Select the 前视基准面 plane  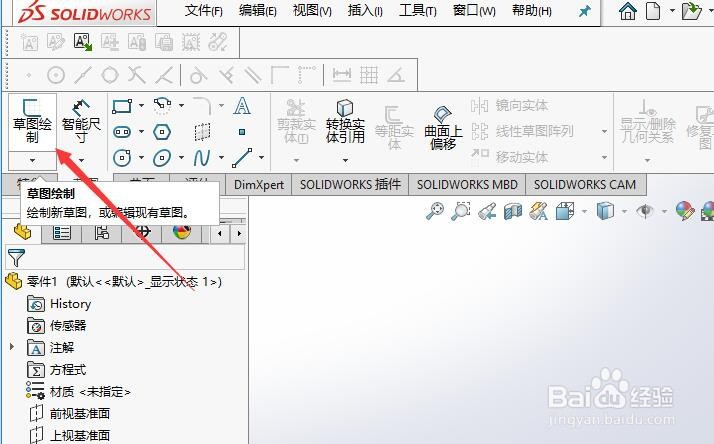pos(70,413)
